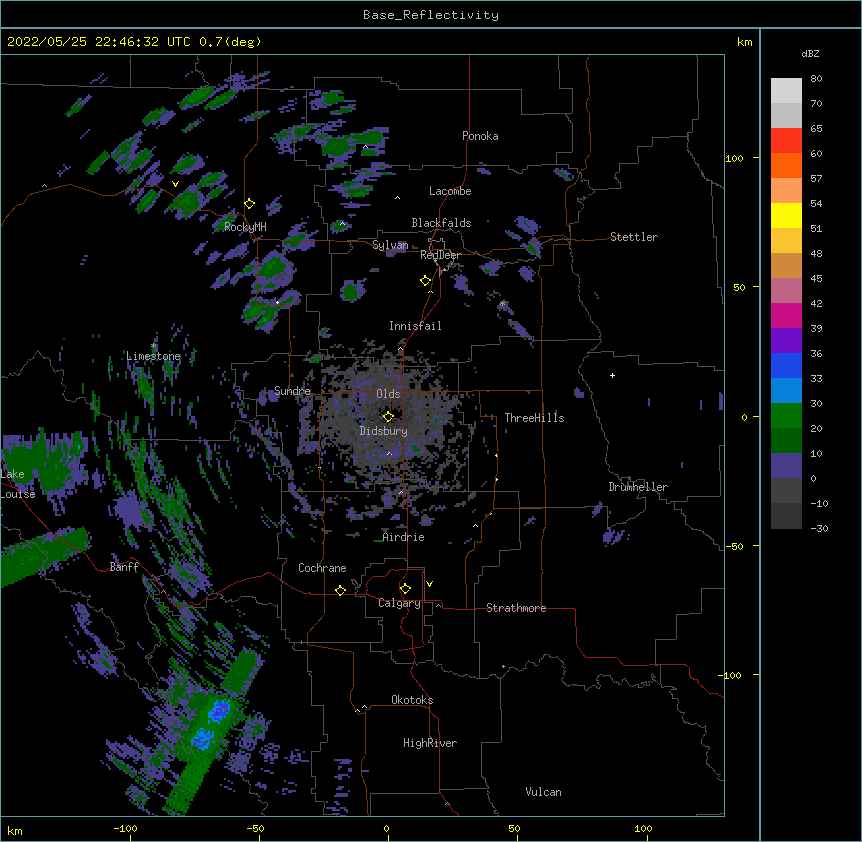Click the Limestone label
862x842 pixels.
pos(153,356)
